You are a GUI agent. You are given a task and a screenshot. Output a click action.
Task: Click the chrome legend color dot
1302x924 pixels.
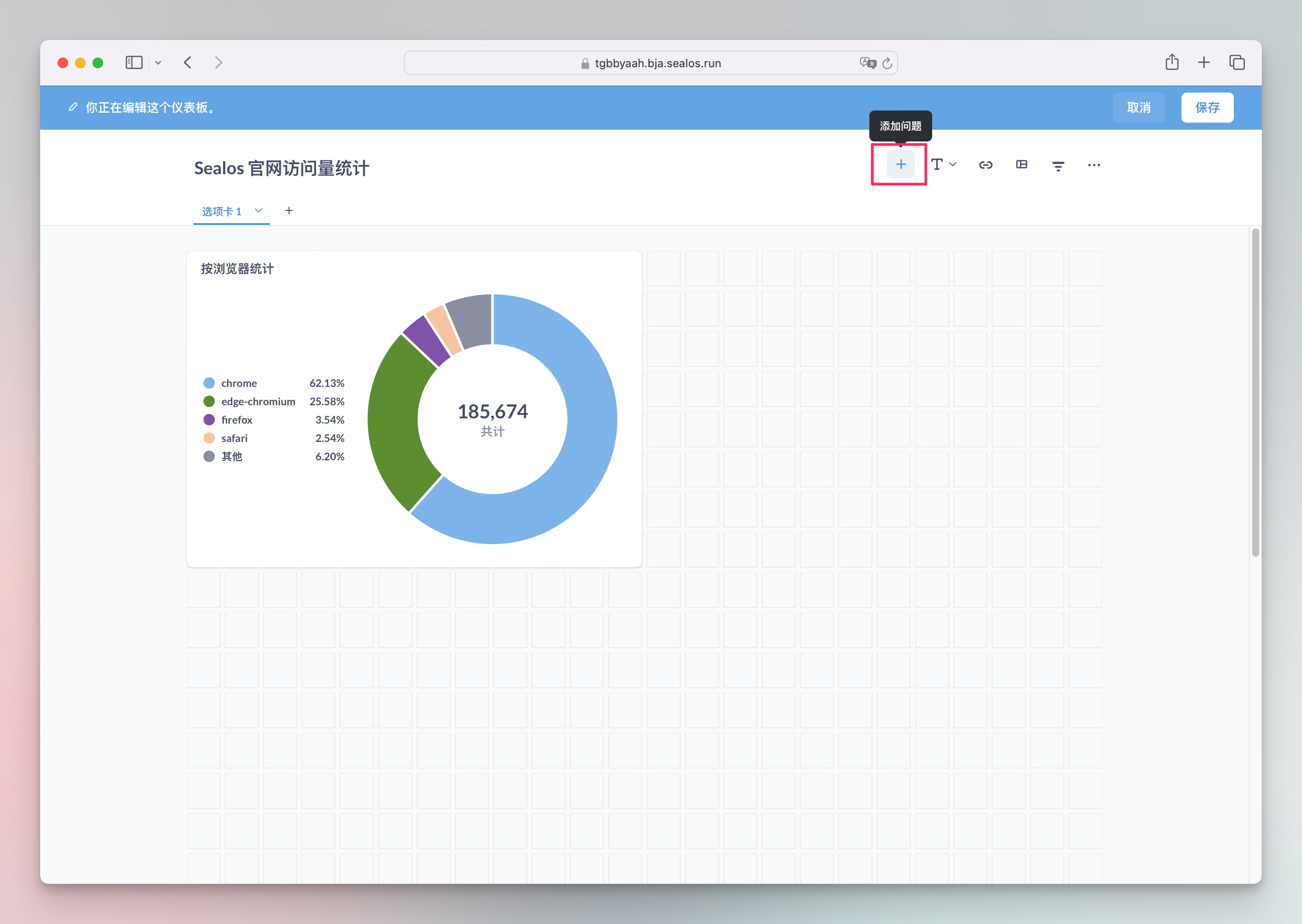coord(209,383)
